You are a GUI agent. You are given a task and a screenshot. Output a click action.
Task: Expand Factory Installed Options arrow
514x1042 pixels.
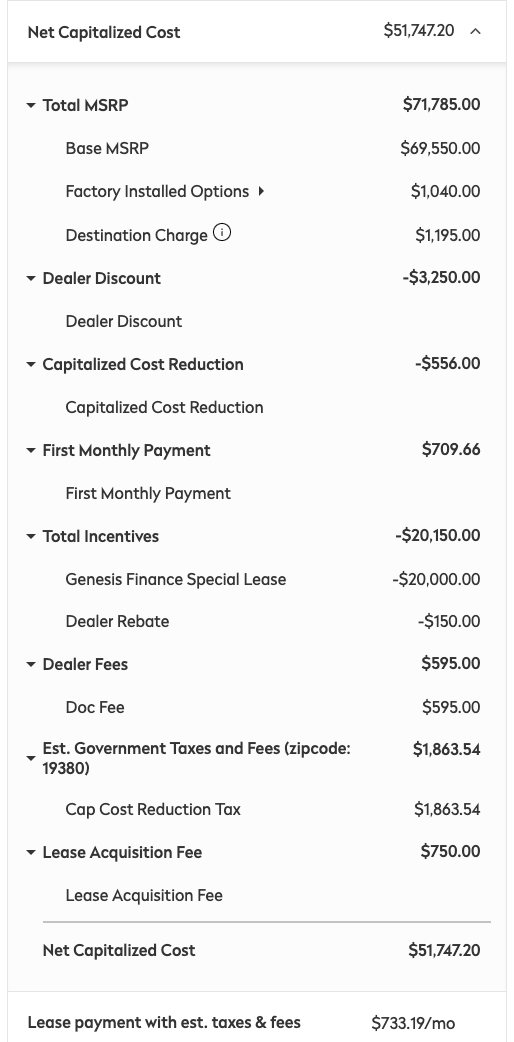pos(261,191)
